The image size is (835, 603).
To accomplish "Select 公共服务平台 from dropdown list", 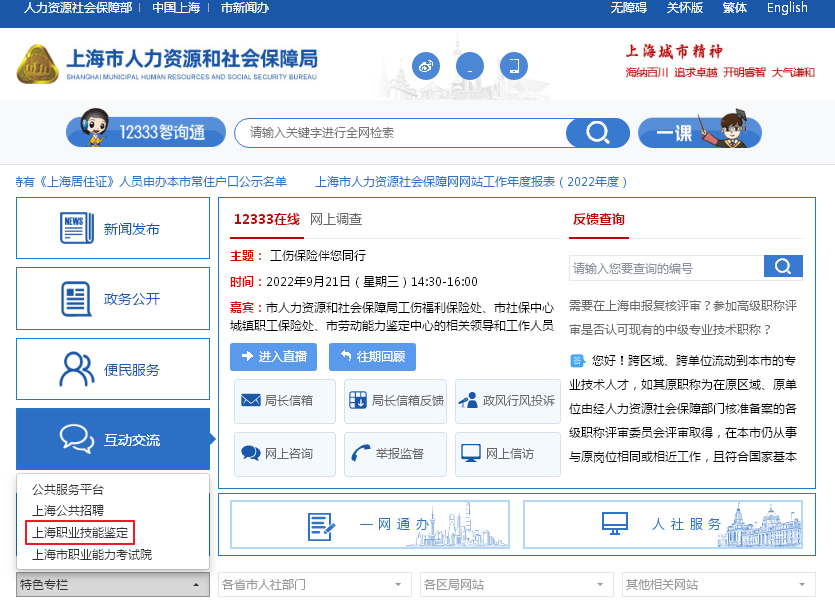I will [68, 490].
